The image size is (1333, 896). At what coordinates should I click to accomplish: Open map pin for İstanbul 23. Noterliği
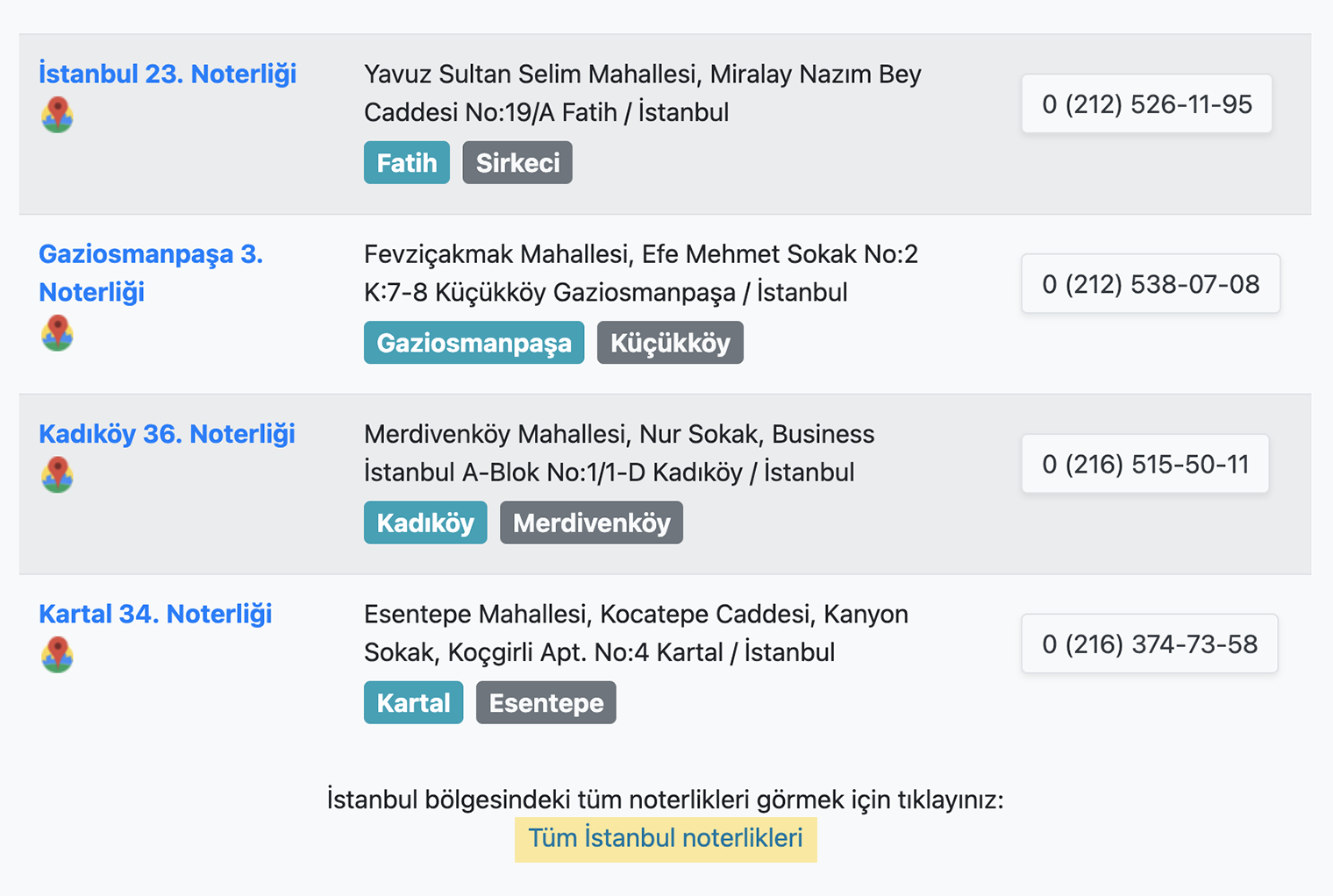(x=57, y=115)
